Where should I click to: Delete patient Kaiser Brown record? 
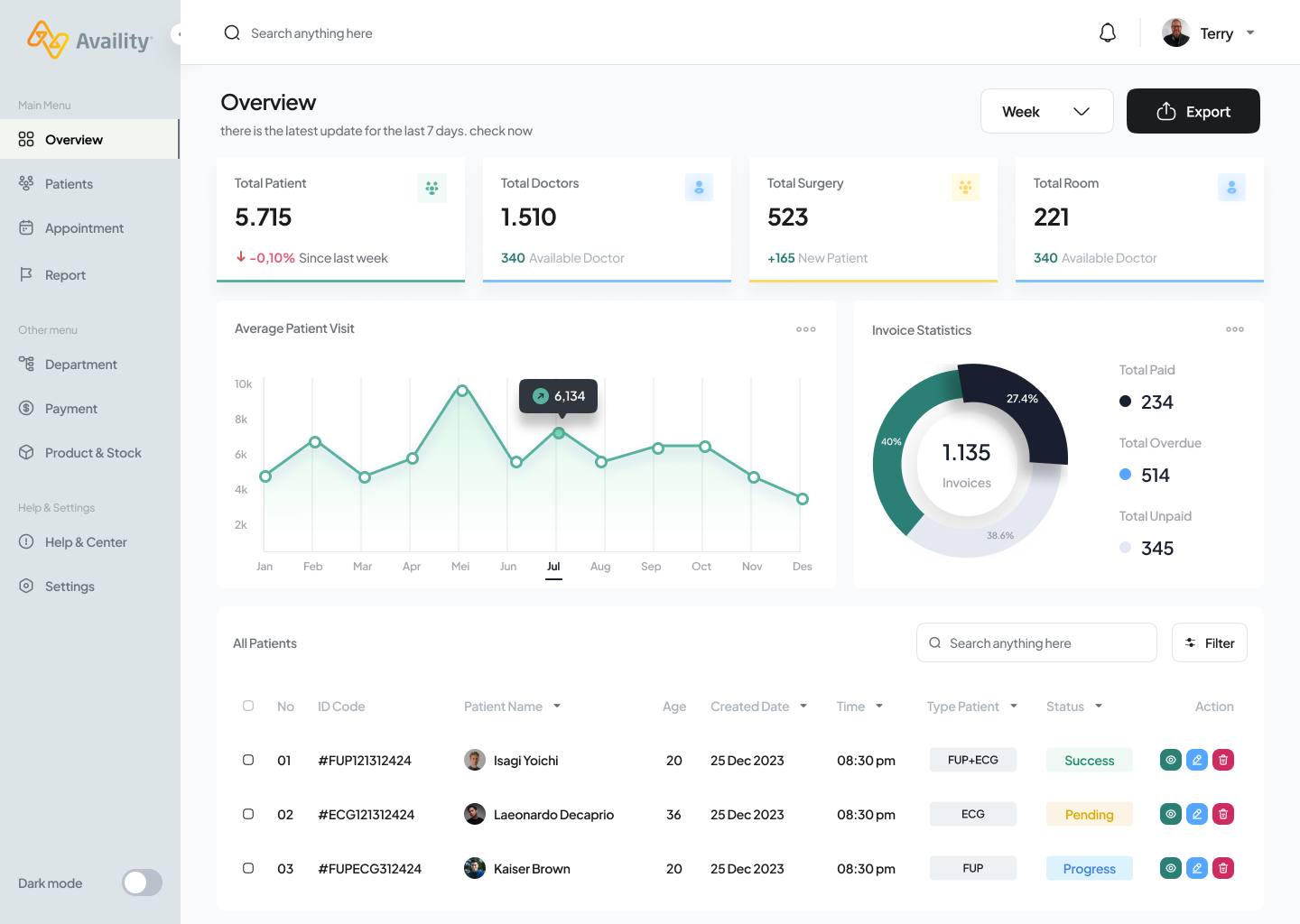point(1223,868)
